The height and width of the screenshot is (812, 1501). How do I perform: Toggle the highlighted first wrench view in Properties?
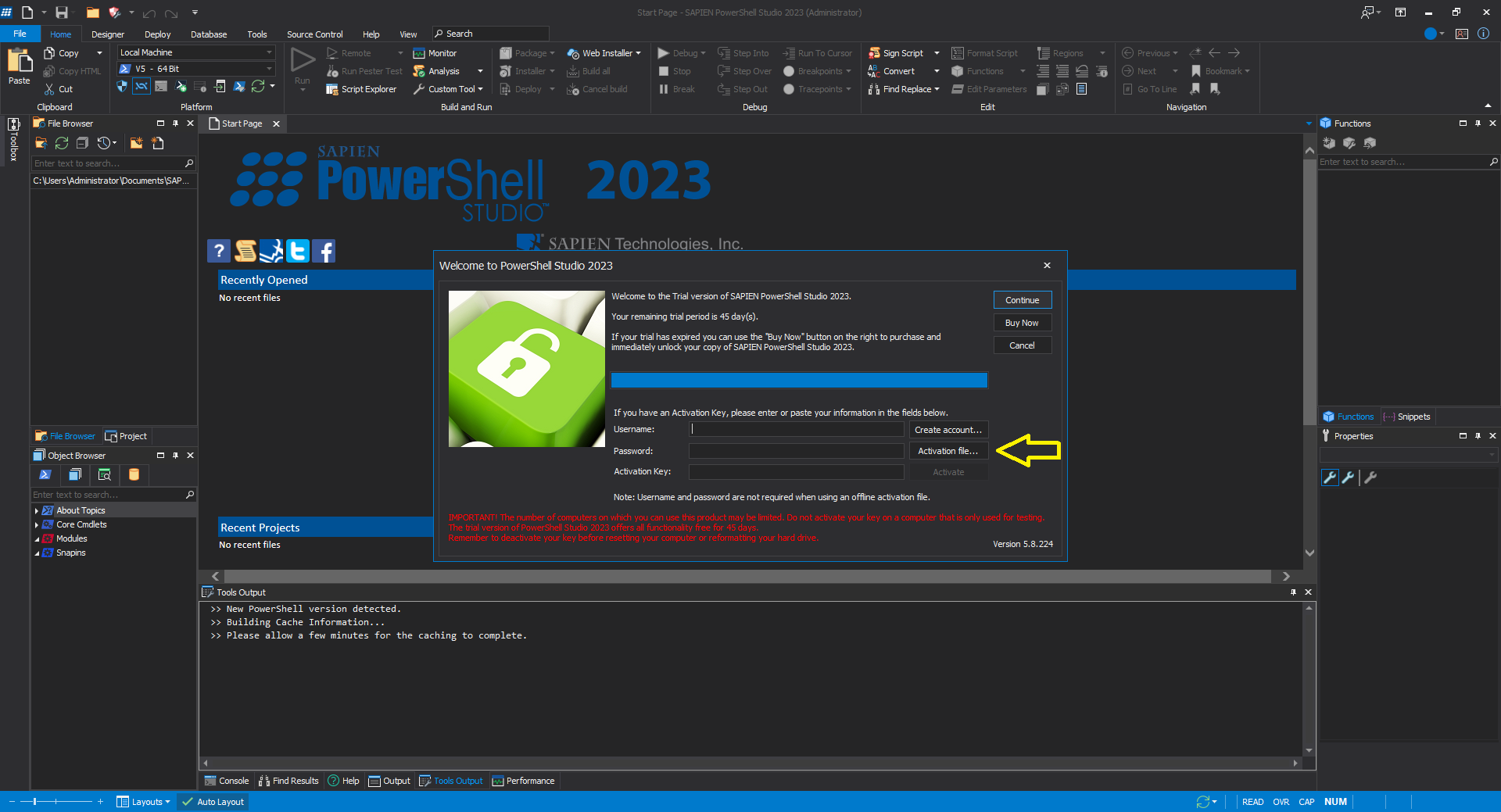coord(1330,478)
